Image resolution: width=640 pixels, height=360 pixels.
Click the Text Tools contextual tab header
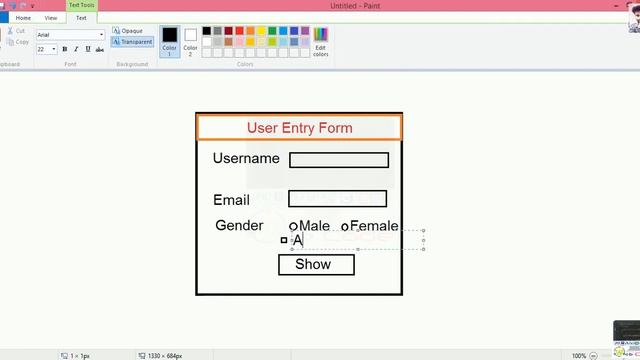pyautogui.click(x=82, y=5)
